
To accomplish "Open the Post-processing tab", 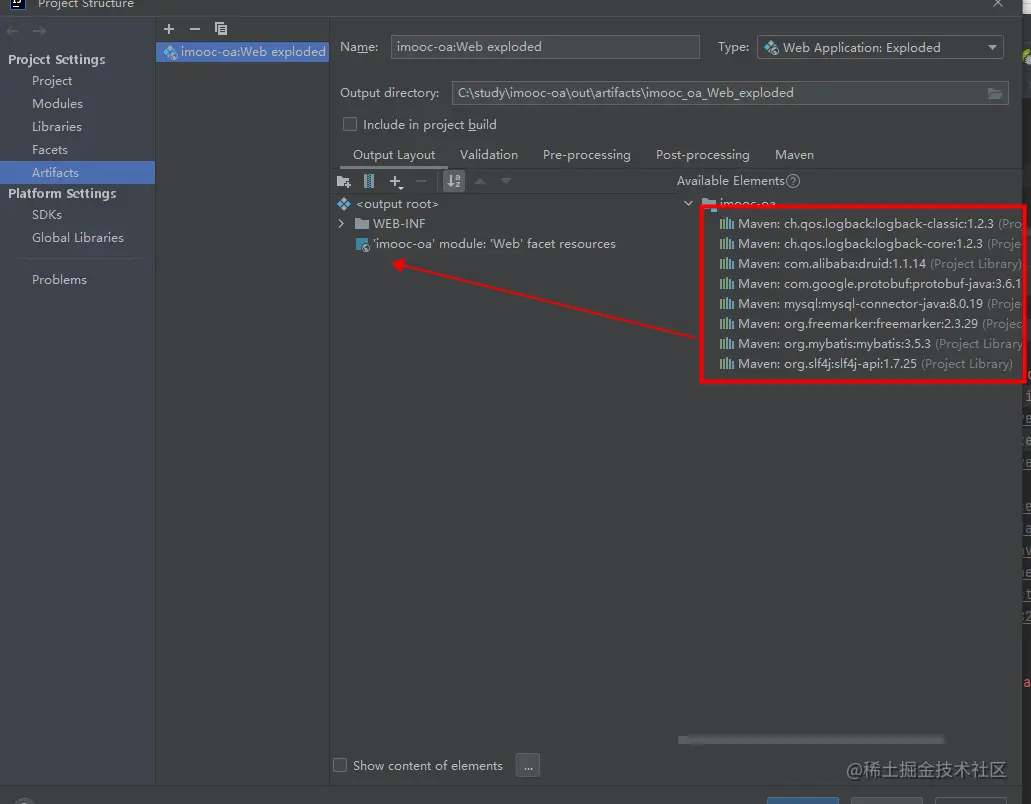I will point(702,154).
